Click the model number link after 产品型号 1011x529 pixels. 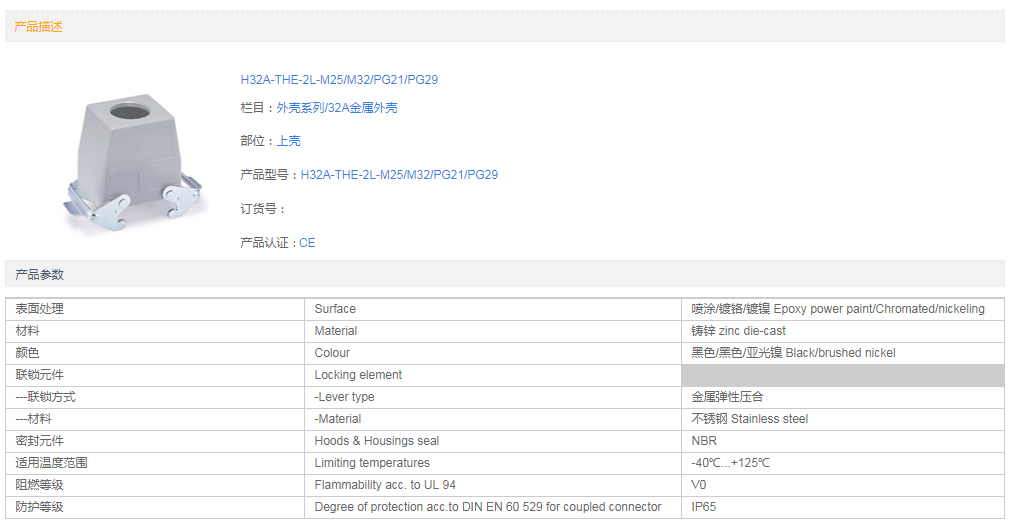click(x=399, y=175)
